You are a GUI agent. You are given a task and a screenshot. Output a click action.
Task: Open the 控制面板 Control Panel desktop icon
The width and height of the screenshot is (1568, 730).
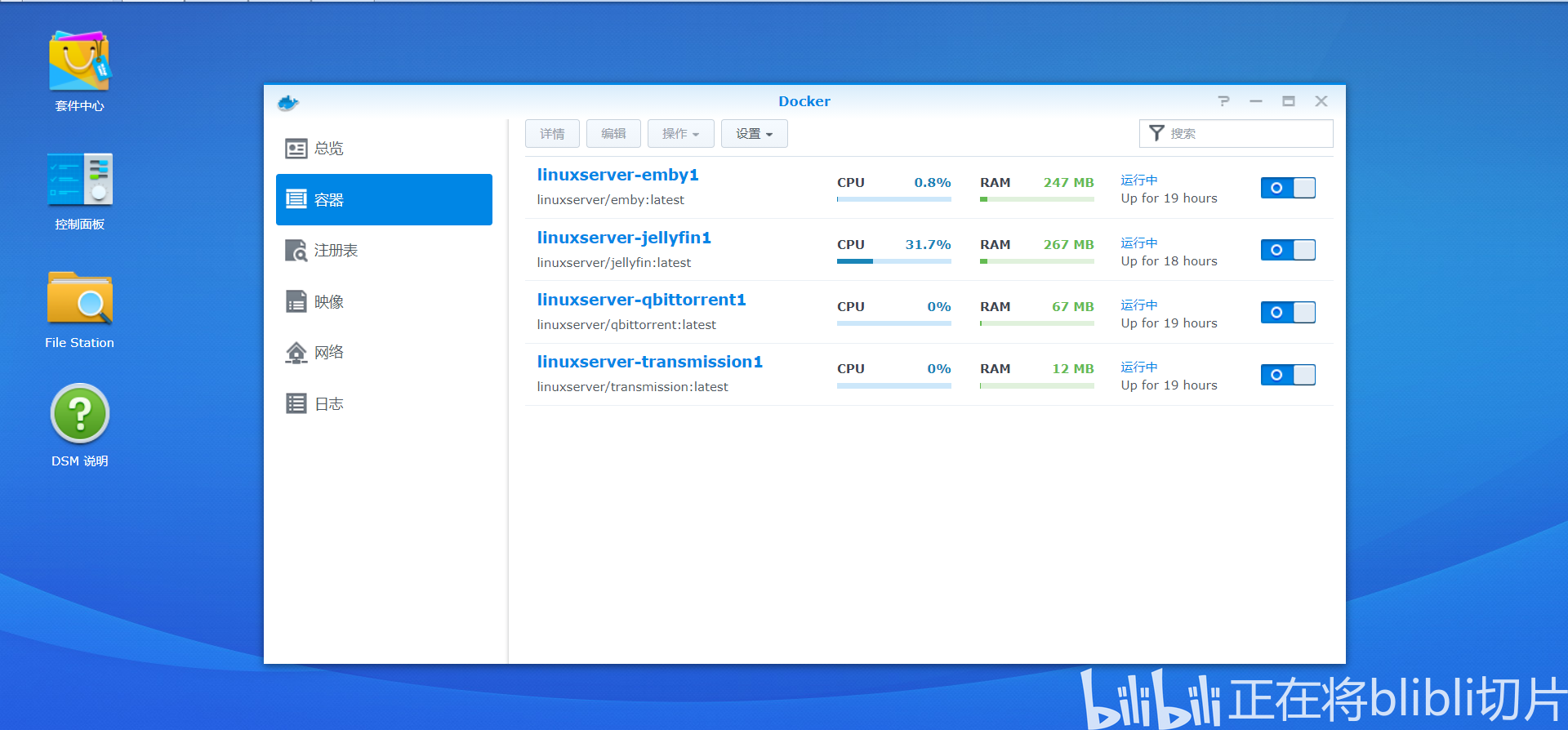79,180
